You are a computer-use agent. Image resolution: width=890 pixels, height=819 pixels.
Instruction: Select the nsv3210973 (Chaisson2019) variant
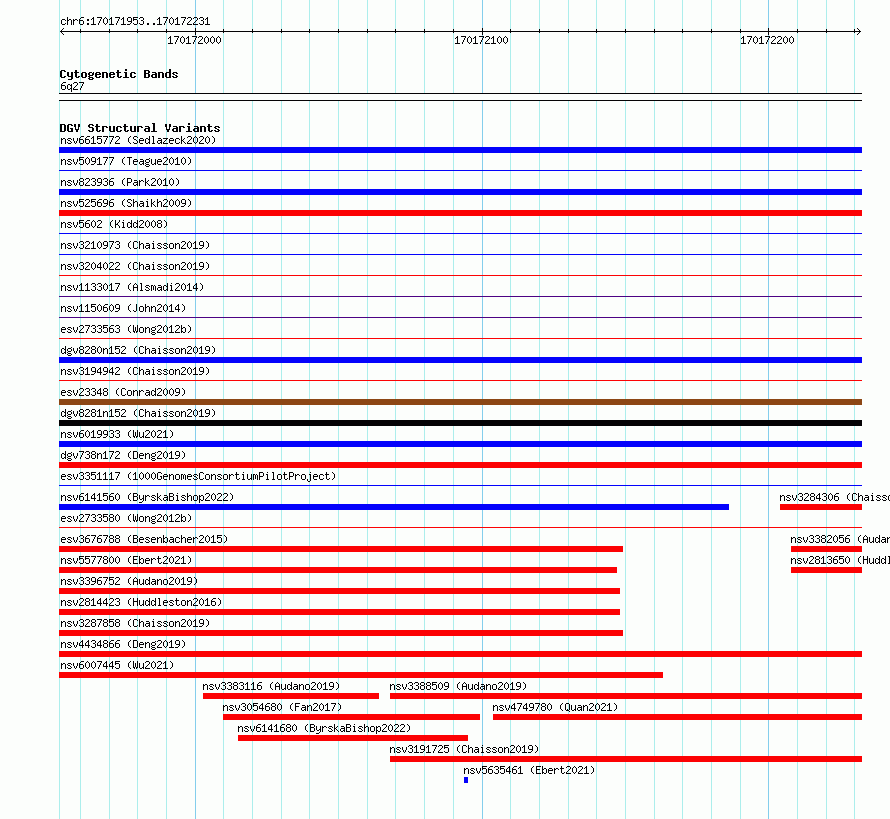coord(135,245)
